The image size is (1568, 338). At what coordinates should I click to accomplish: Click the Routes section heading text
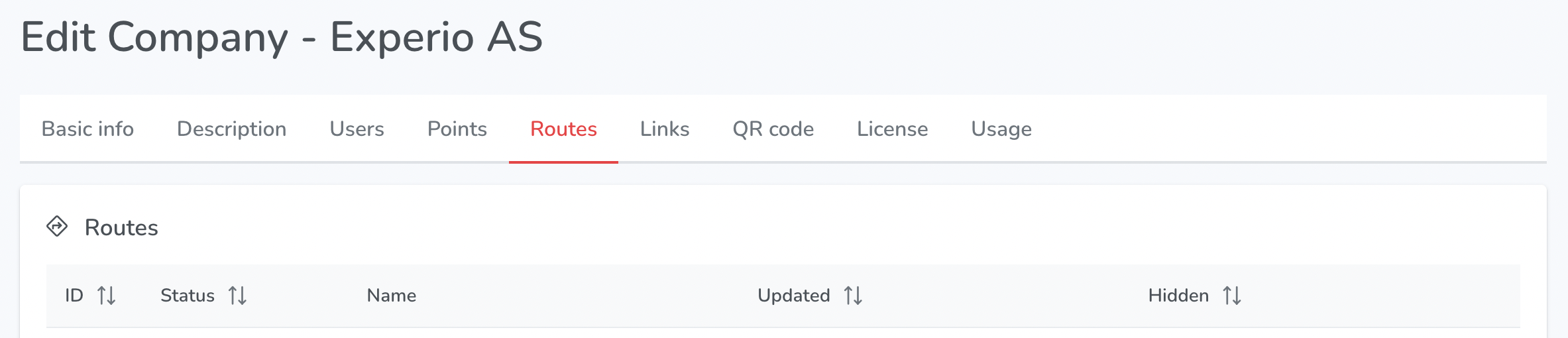pos(121,227)
